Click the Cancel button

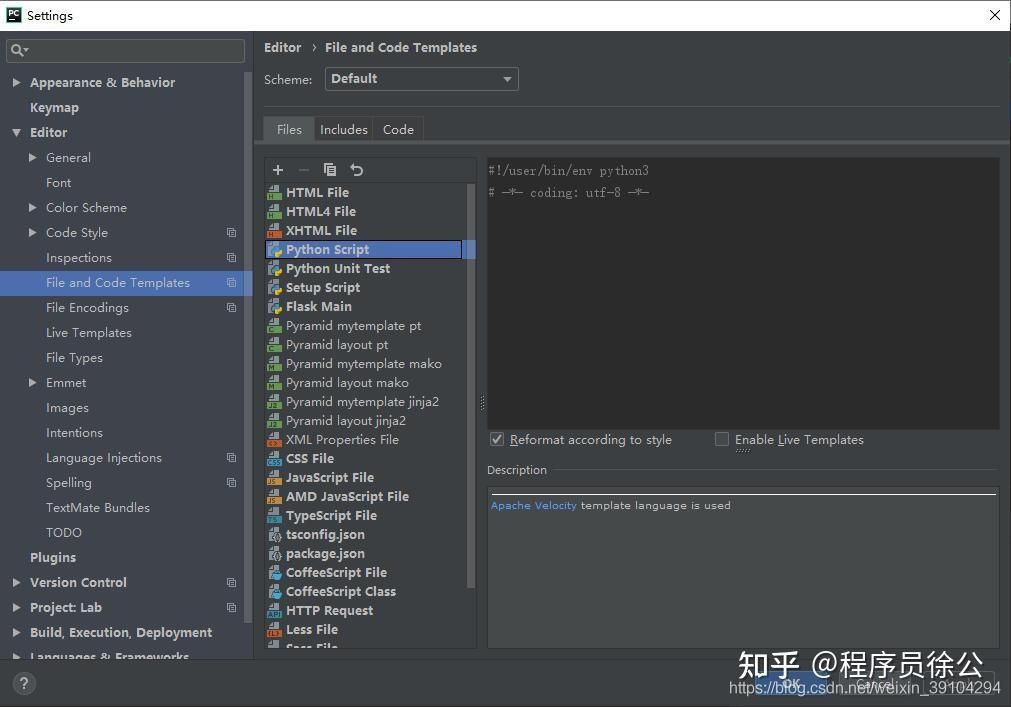point(877,684)
